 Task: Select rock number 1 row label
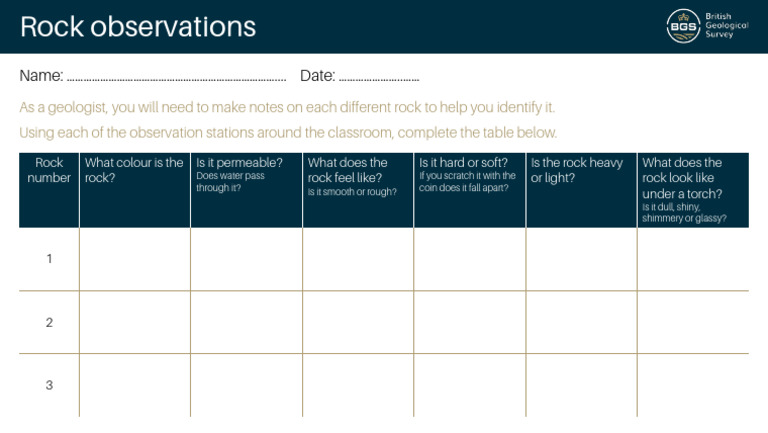click(49, 259)
